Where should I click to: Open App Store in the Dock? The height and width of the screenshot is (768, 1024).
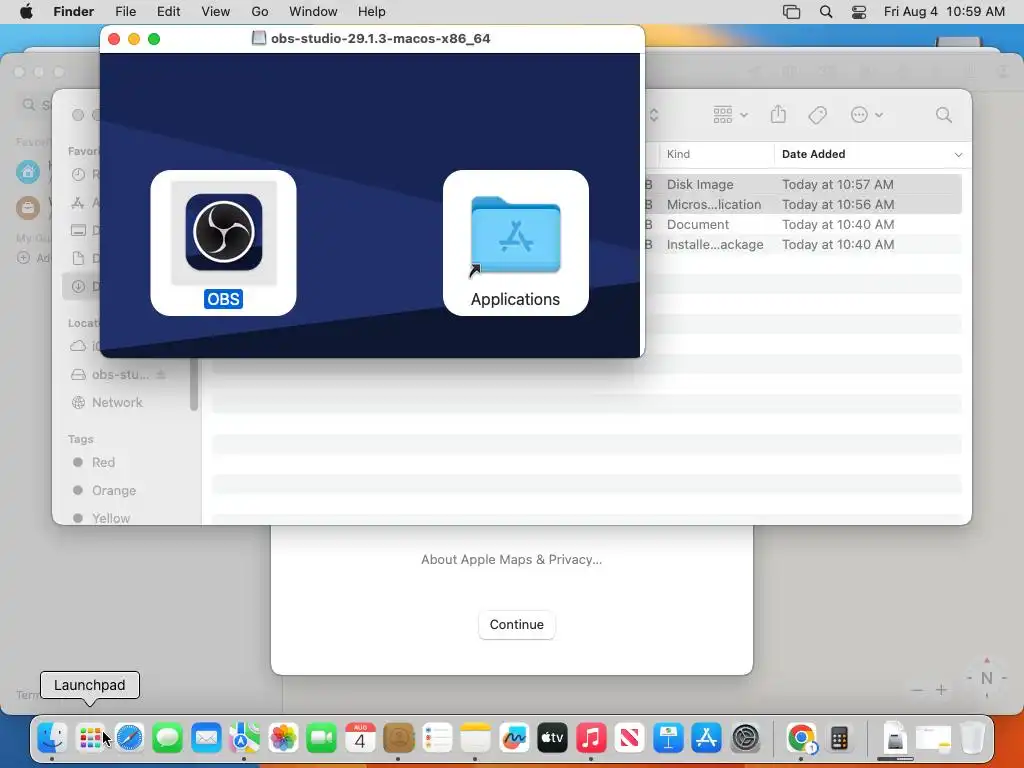pyautogui.click(x=707, y=738)
